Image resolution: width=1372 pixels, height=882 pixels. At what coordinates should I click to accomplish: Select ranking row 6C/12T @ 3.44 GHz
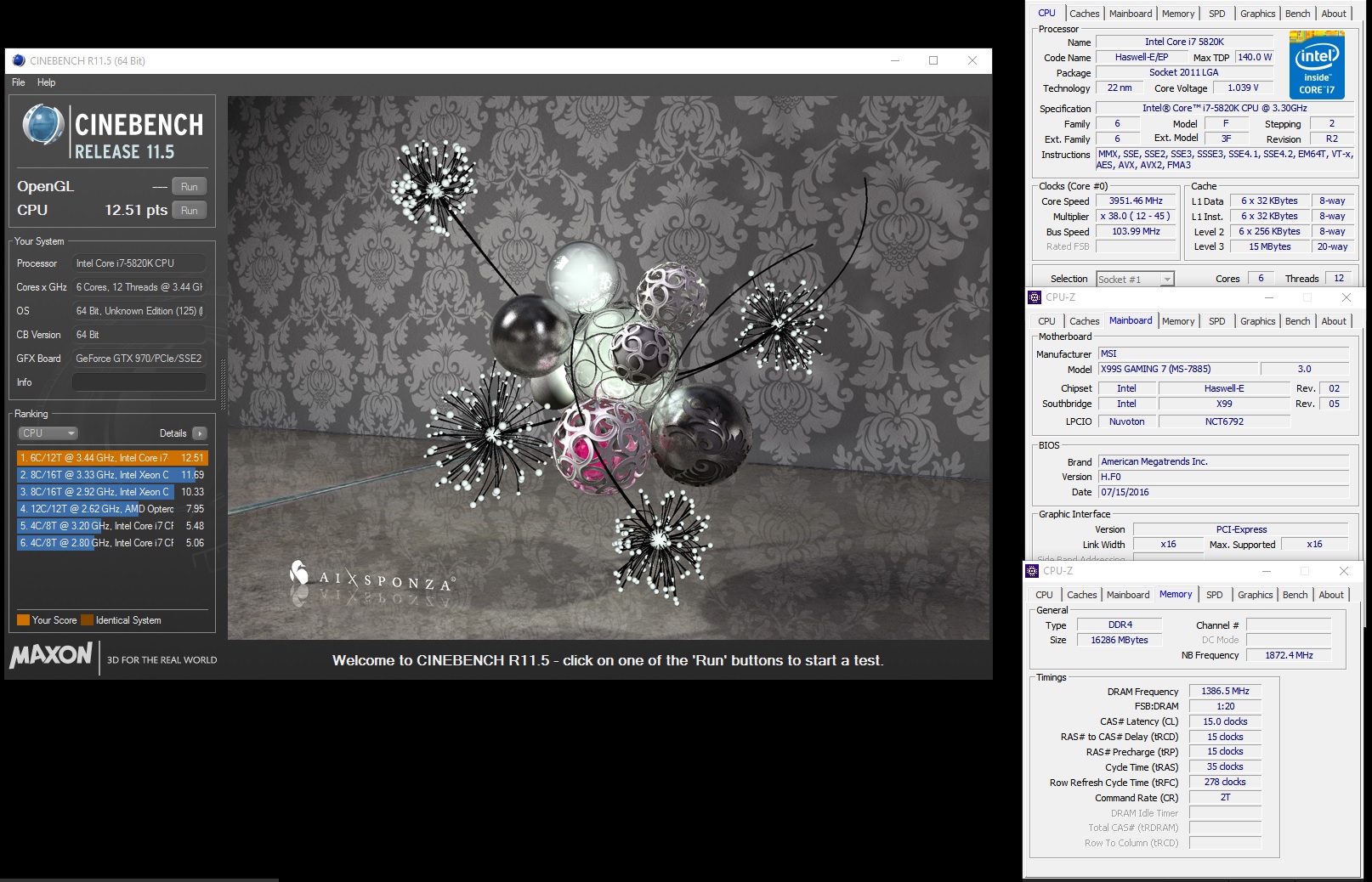[x=112, y=458]
